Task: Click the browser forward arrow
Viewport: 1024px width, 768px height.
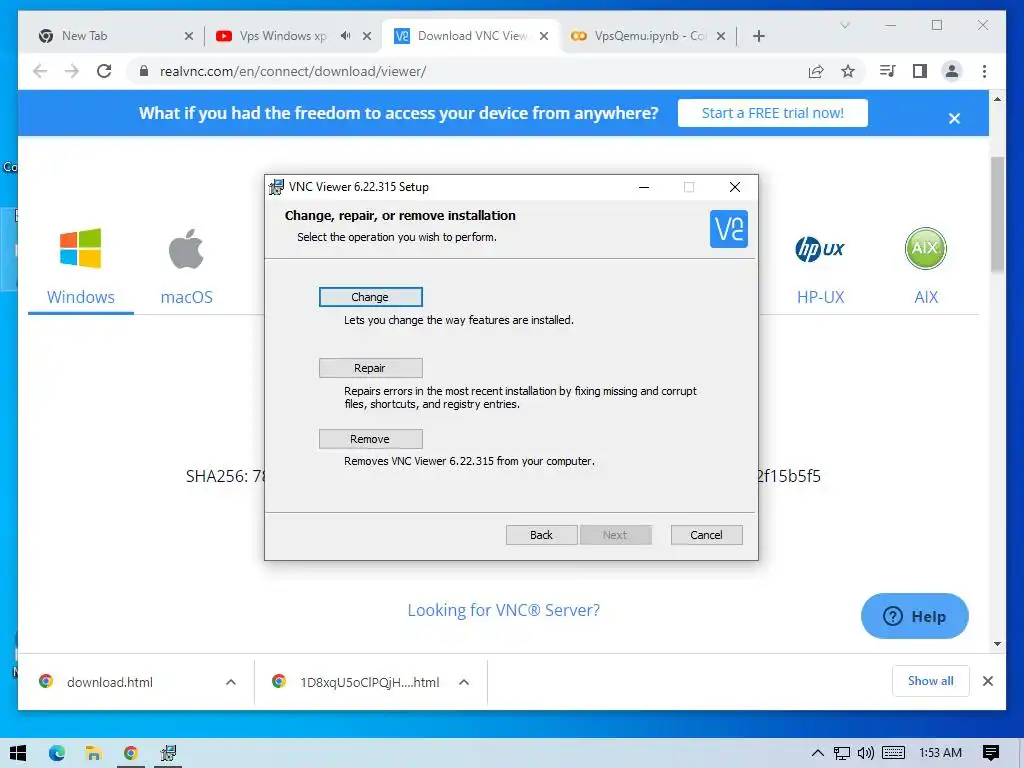Action: coord(72,71)
